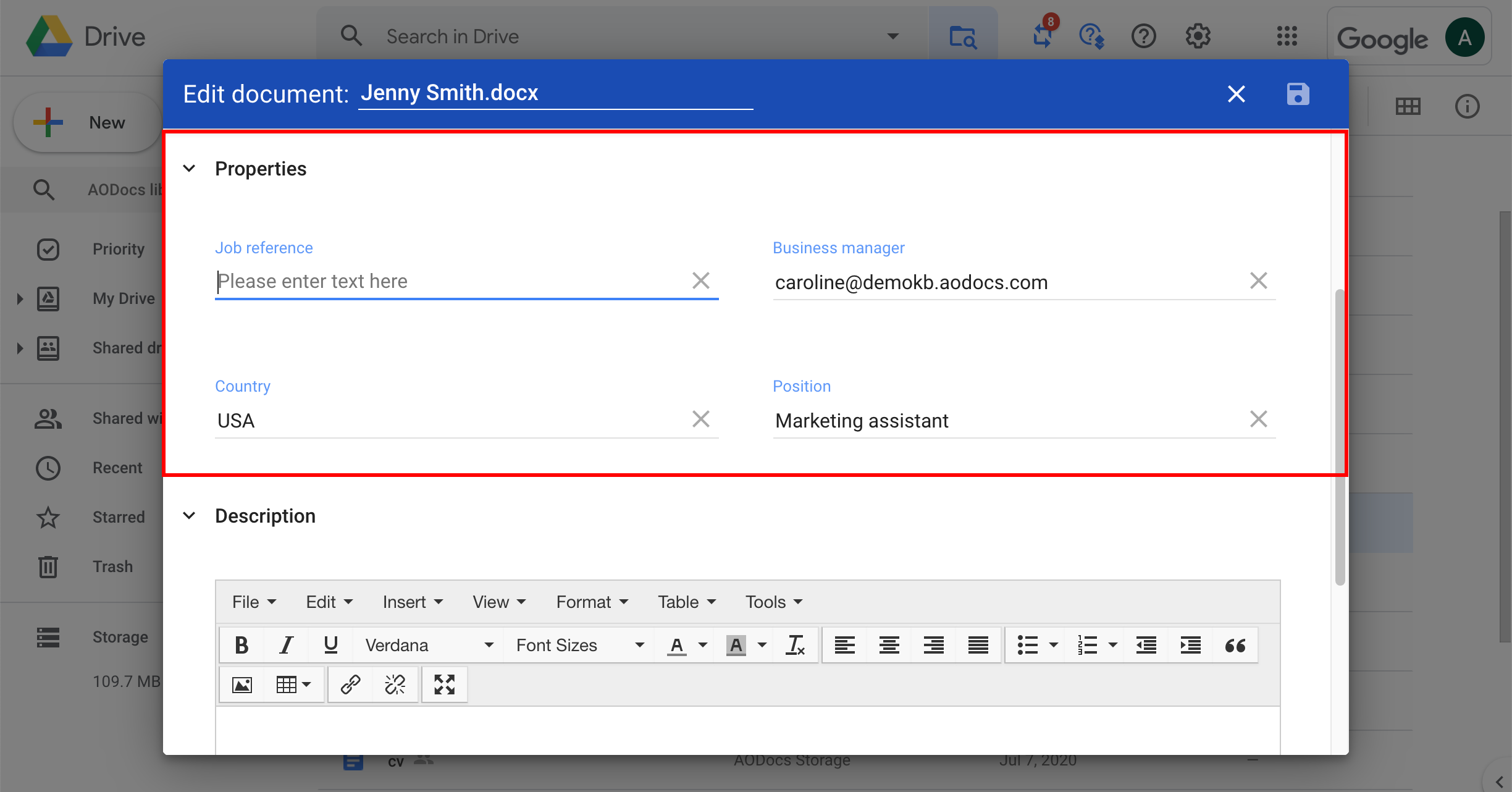Decrease indent in the editor

(x=1146, y=645)
